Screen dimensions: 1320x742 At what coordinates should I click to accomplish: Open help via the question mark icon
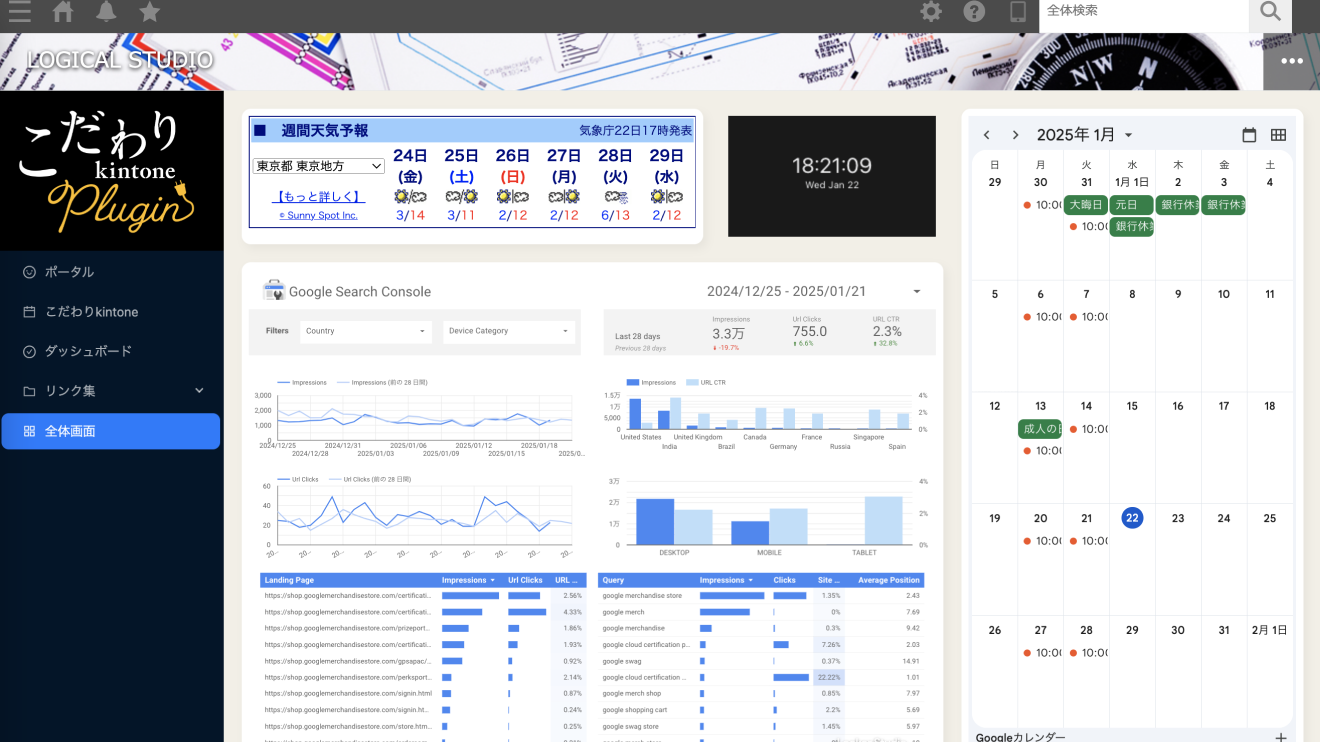974,12
